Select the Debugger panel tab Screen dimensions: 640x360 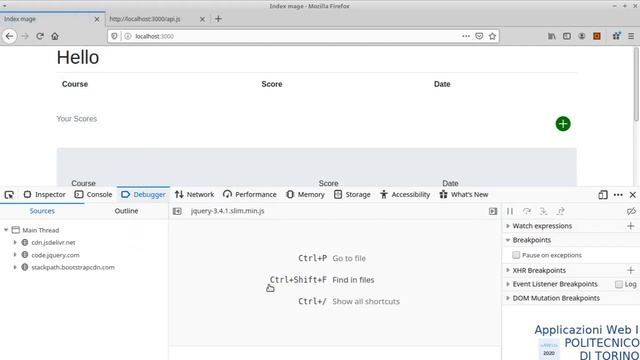(x=143, y=195)
